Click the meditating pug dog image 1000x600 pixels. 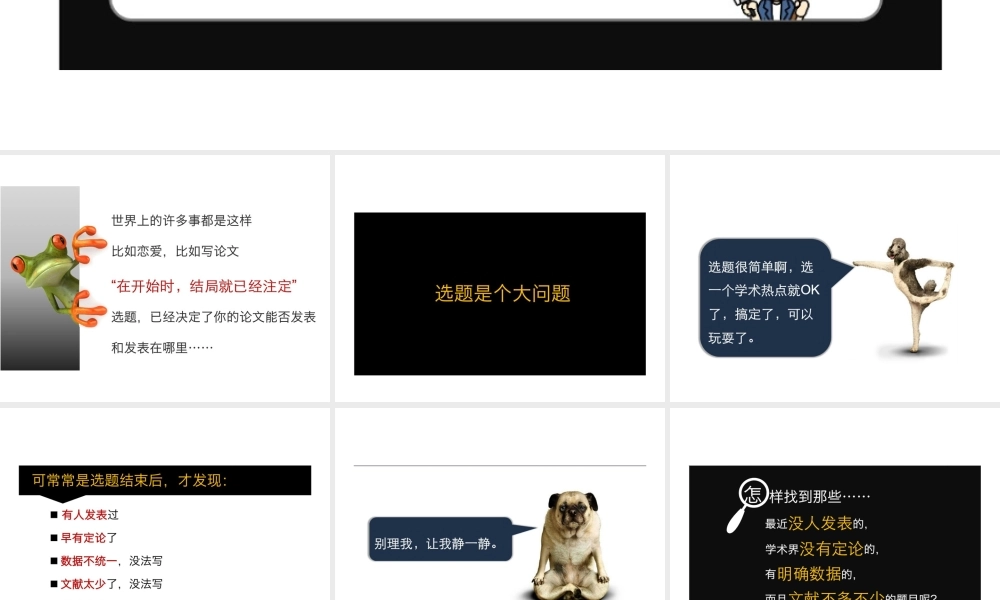click(x=574, y=543)
